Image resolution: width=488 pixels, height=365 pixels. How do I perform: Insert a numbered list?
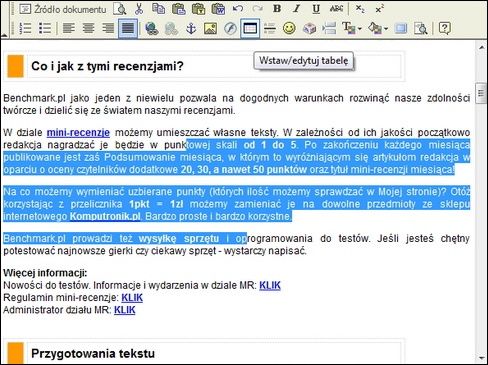tap(25, 28)
